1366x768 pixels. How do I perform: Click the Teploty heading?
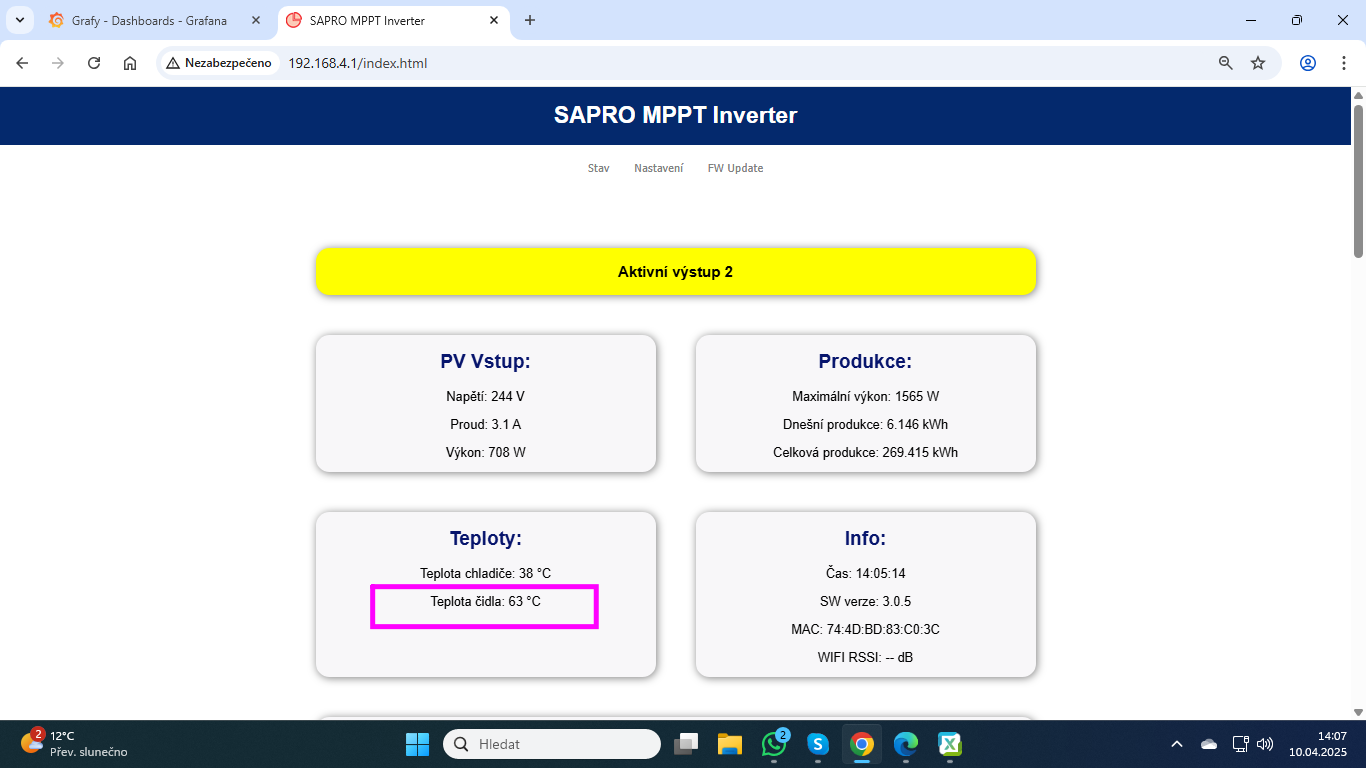pos(486,539)
